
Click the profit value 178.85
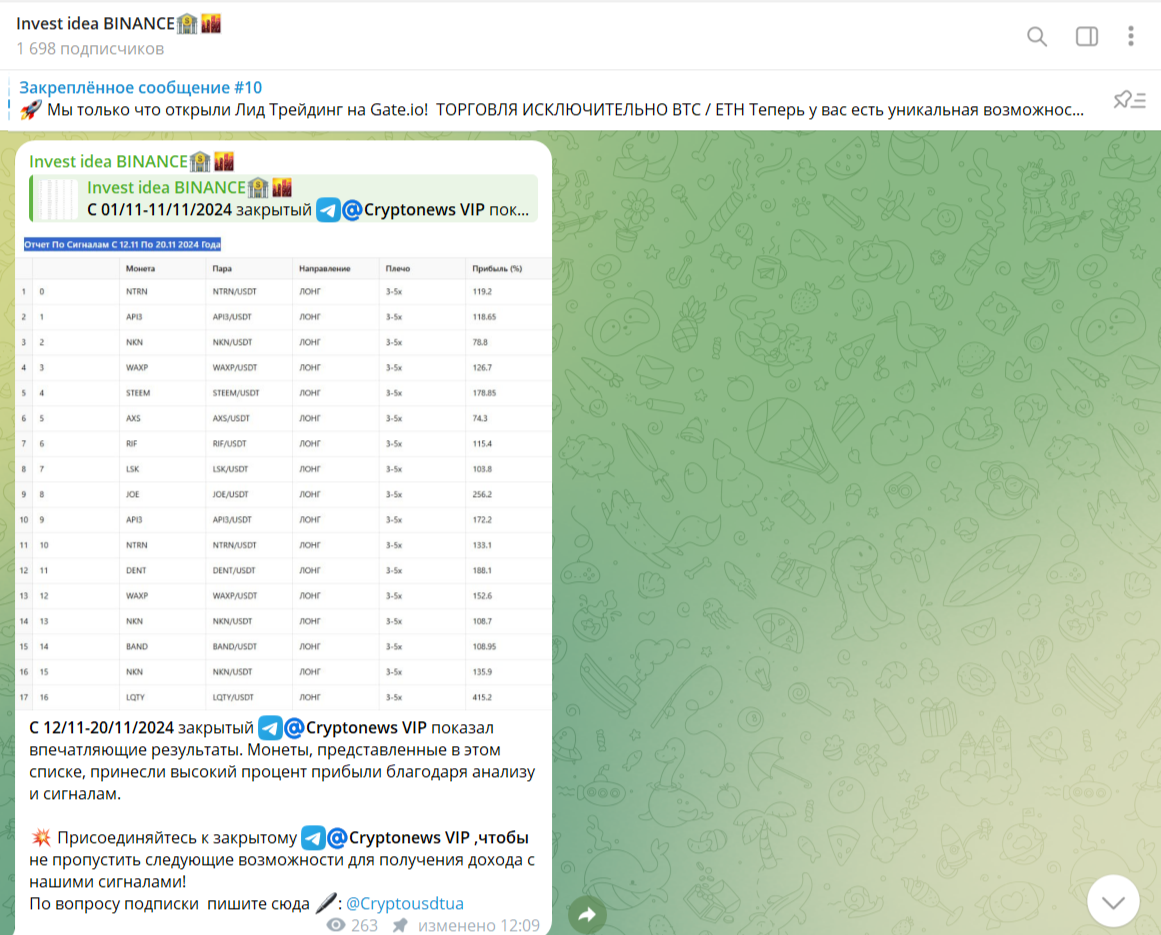[484, 393]
